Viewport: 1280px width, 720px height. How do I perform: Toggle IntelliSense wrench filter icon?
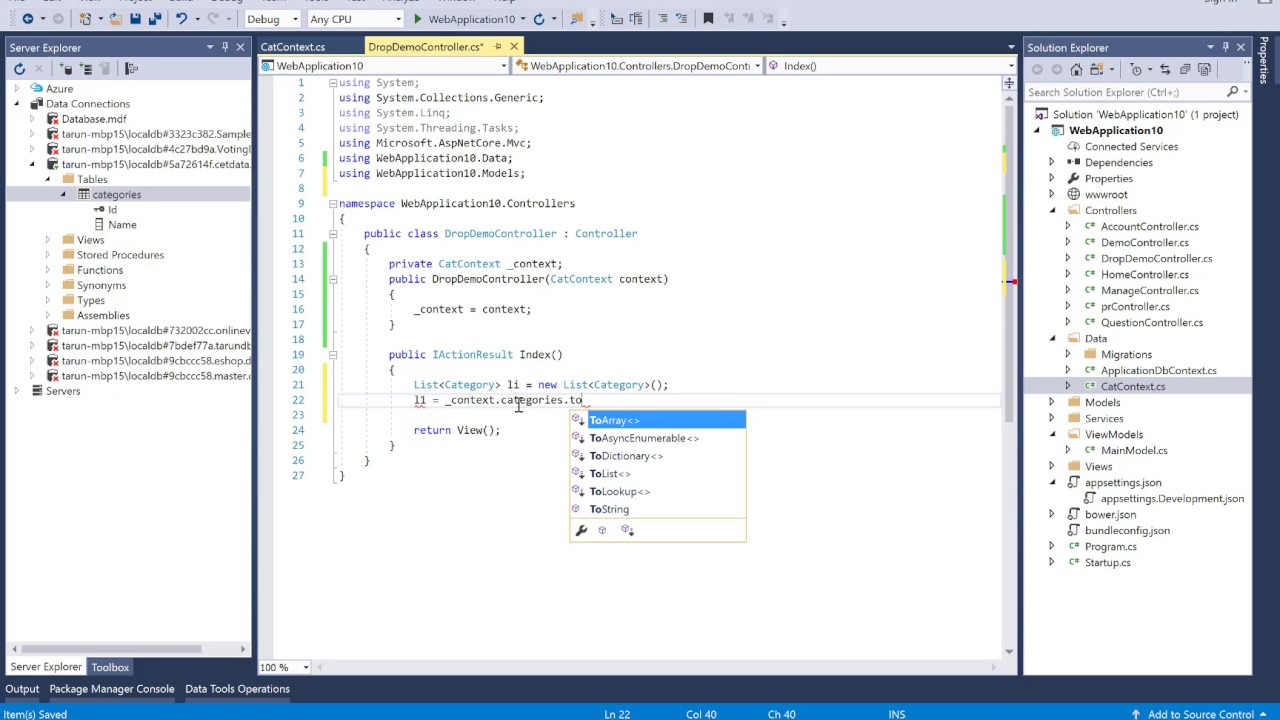[581, 530]
